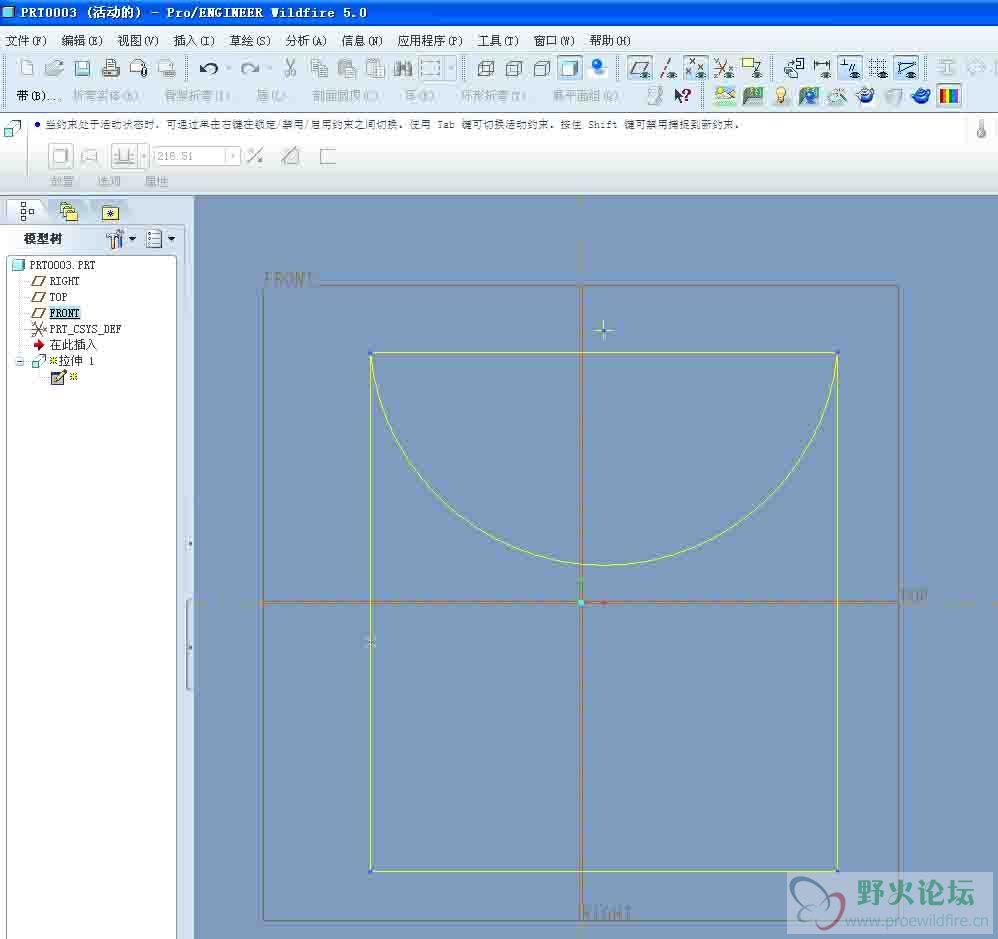This screenshot has width=998, height=939.
Task: Open the rainbow color appearance icon
Action: click(949, 95)
